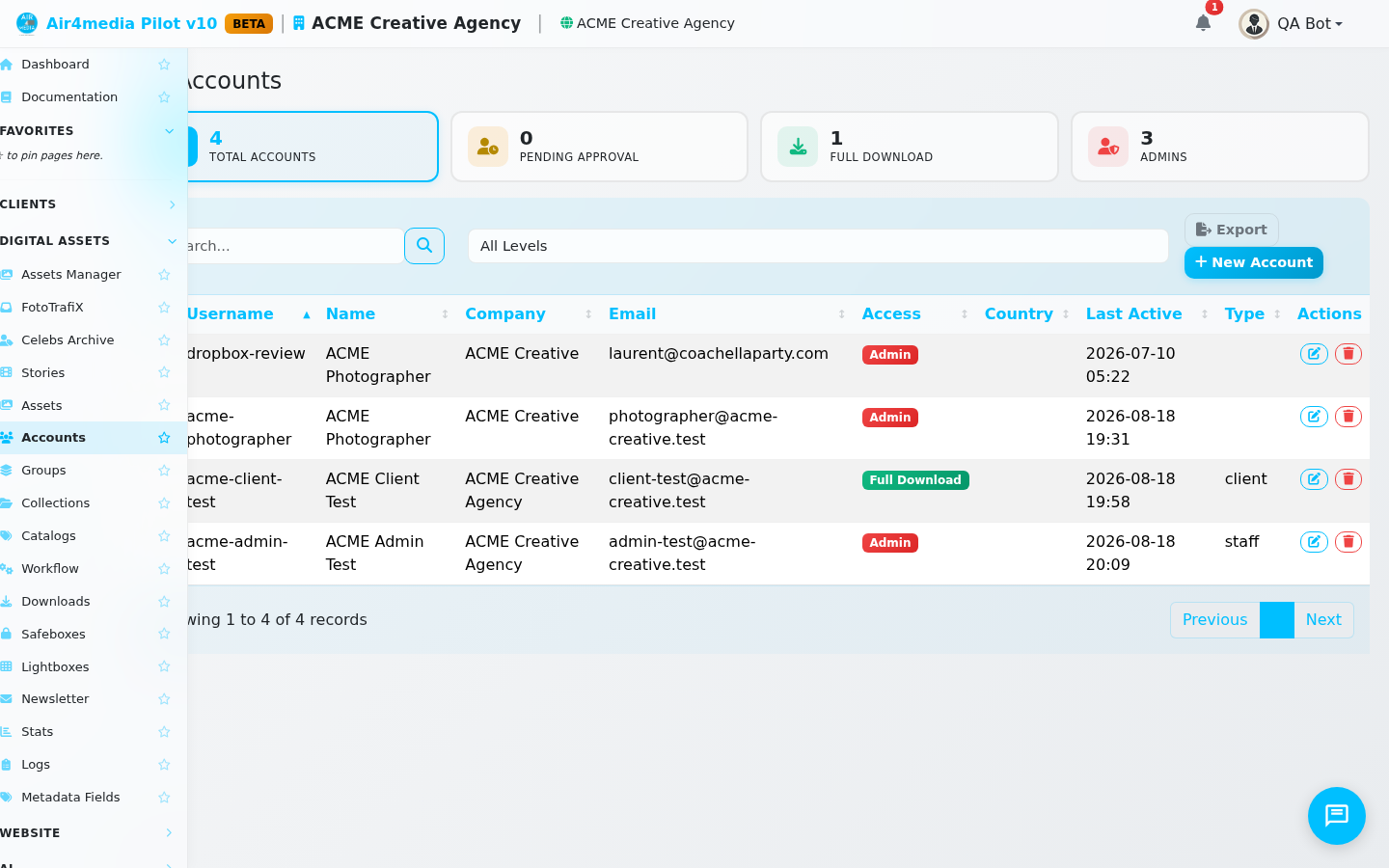Sort the table by Last Active
The height and width of the screenshot is (868, 1389).
[1147, 314]
